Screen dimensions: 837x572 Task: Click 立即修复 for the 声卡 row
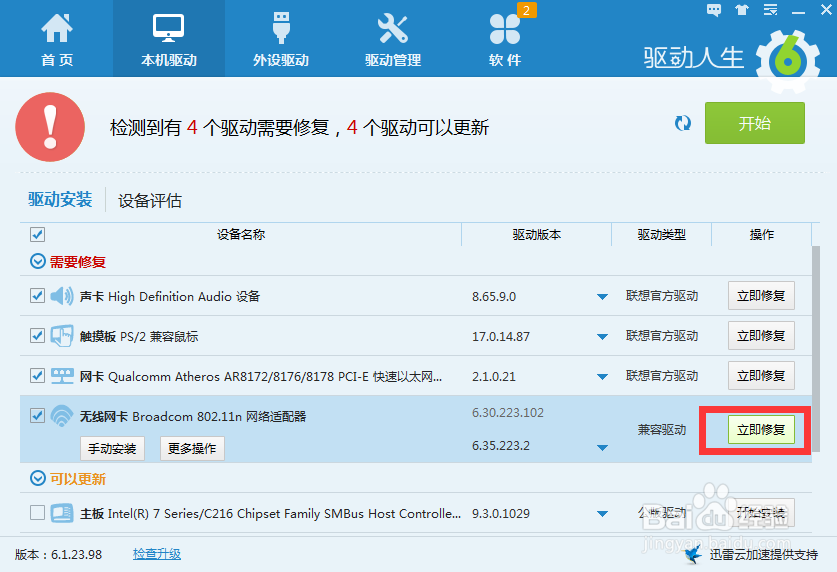coord(761,296)
